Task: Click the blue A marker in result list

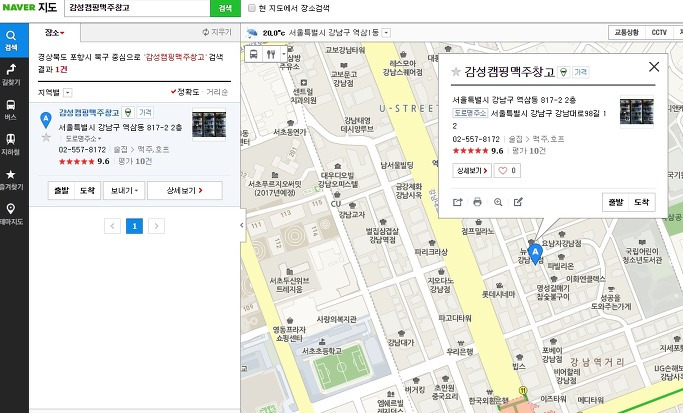Action: (x=46, y=120)
